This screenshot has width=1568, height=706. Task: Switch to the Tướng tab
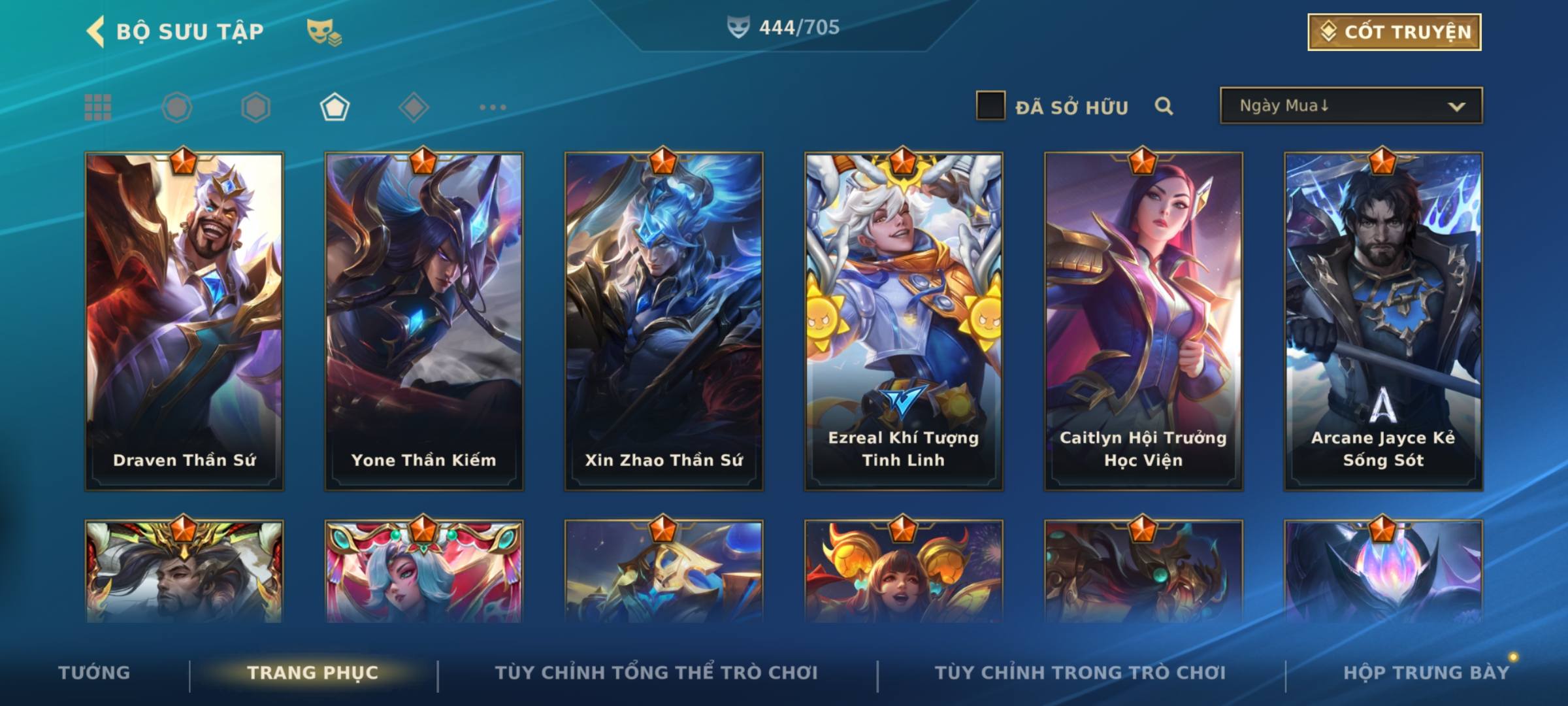point(94,673)
